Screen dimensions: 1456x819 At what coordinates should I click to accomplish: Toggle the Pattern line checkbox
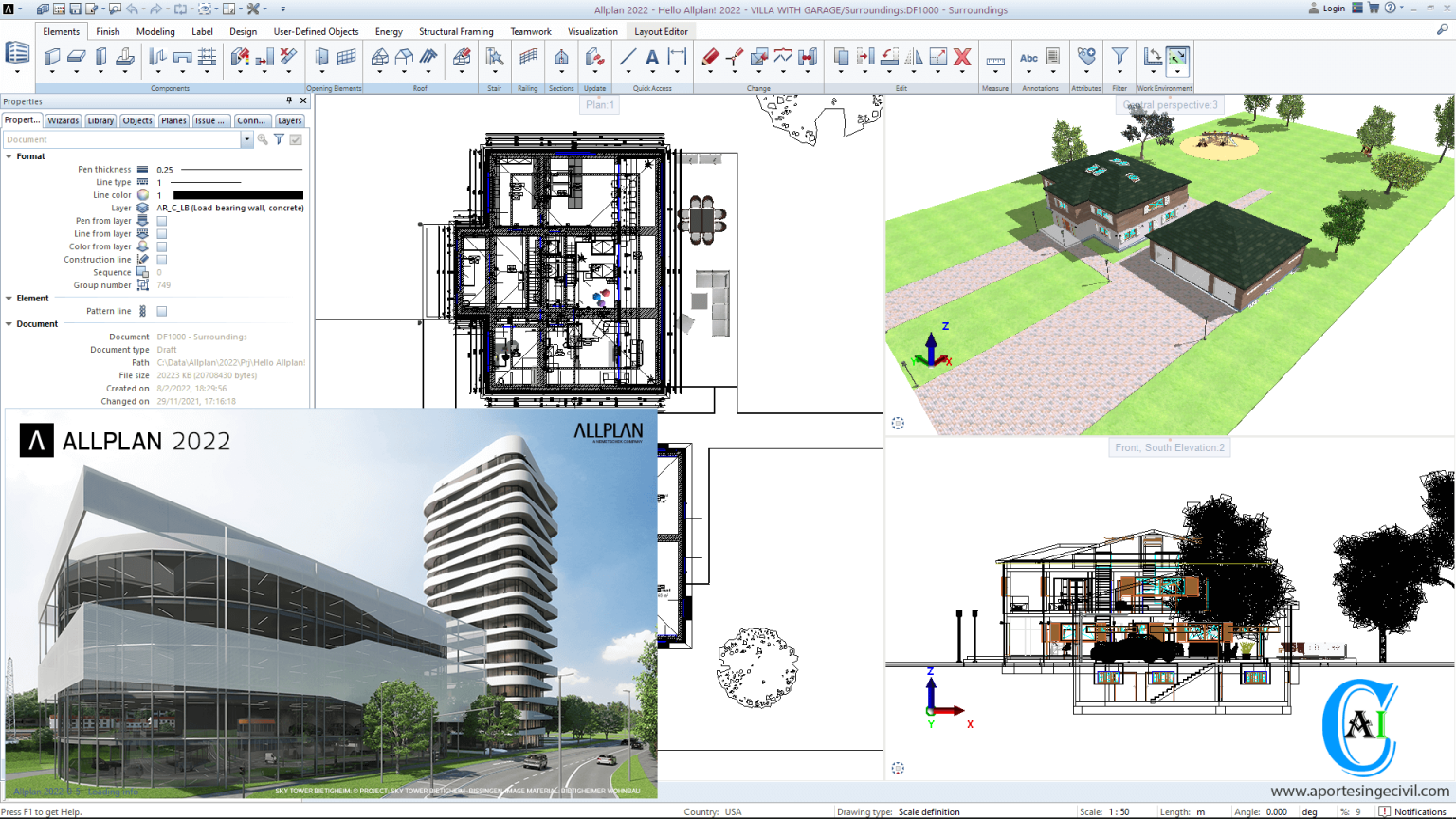161,310
